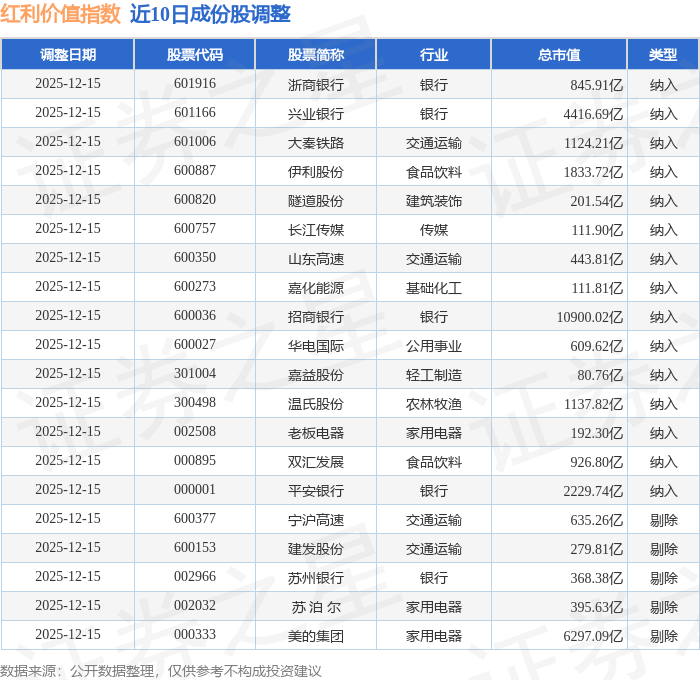Click stock code 601916
Viewport: 700px width, 680px height.
point(195,83)
